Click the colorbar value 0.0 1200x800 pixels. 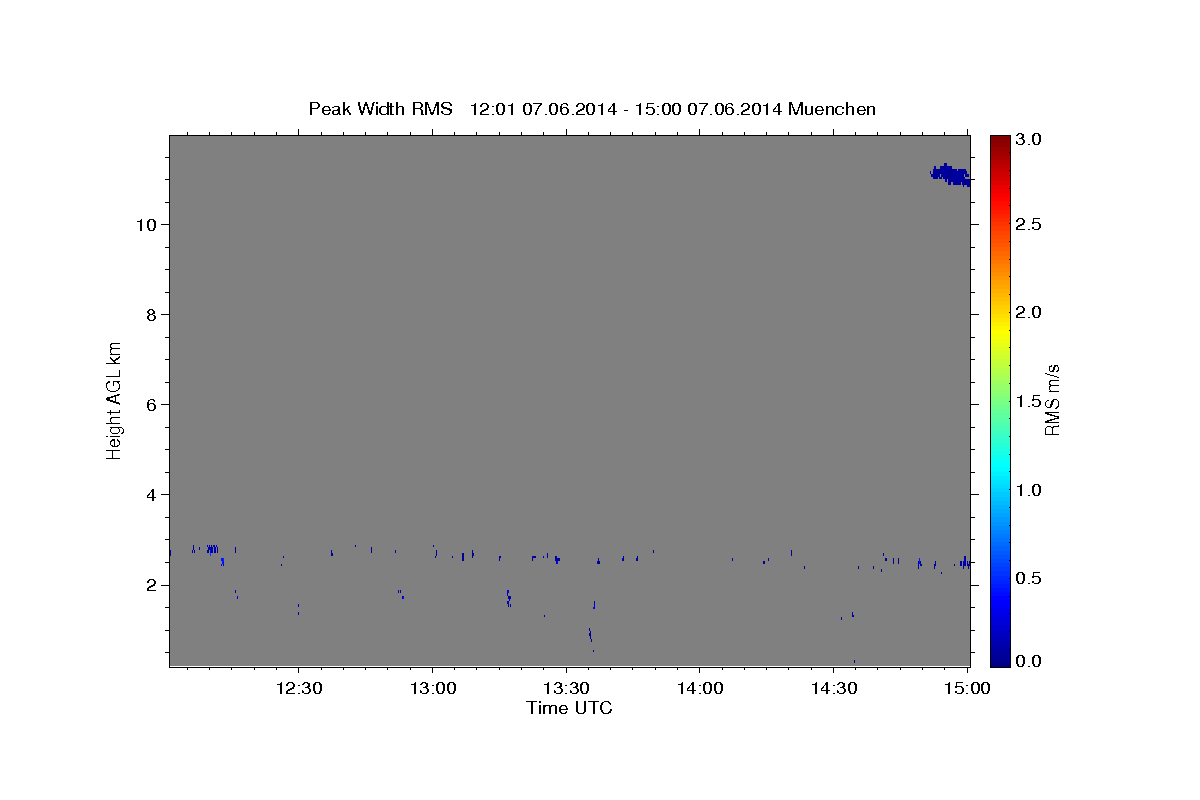1031,661
